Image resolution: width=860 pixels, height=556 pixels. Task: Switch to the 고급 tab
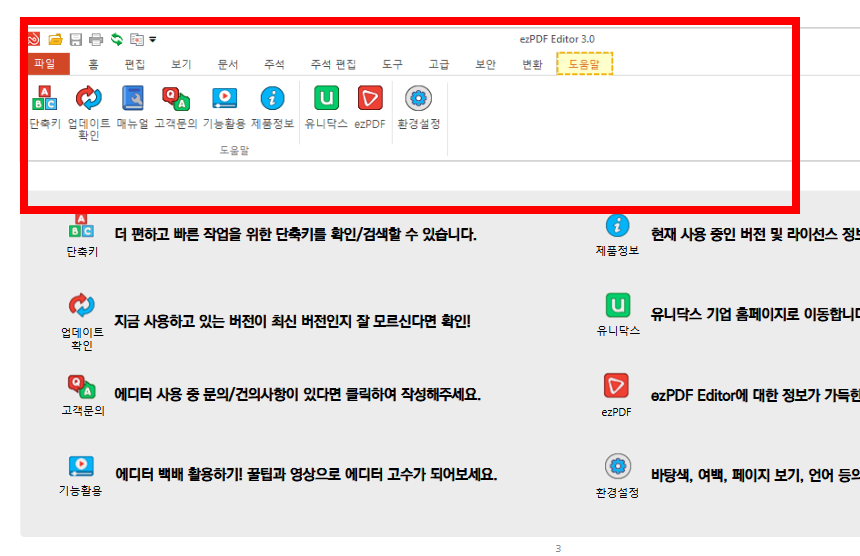(x=439, y=64)
